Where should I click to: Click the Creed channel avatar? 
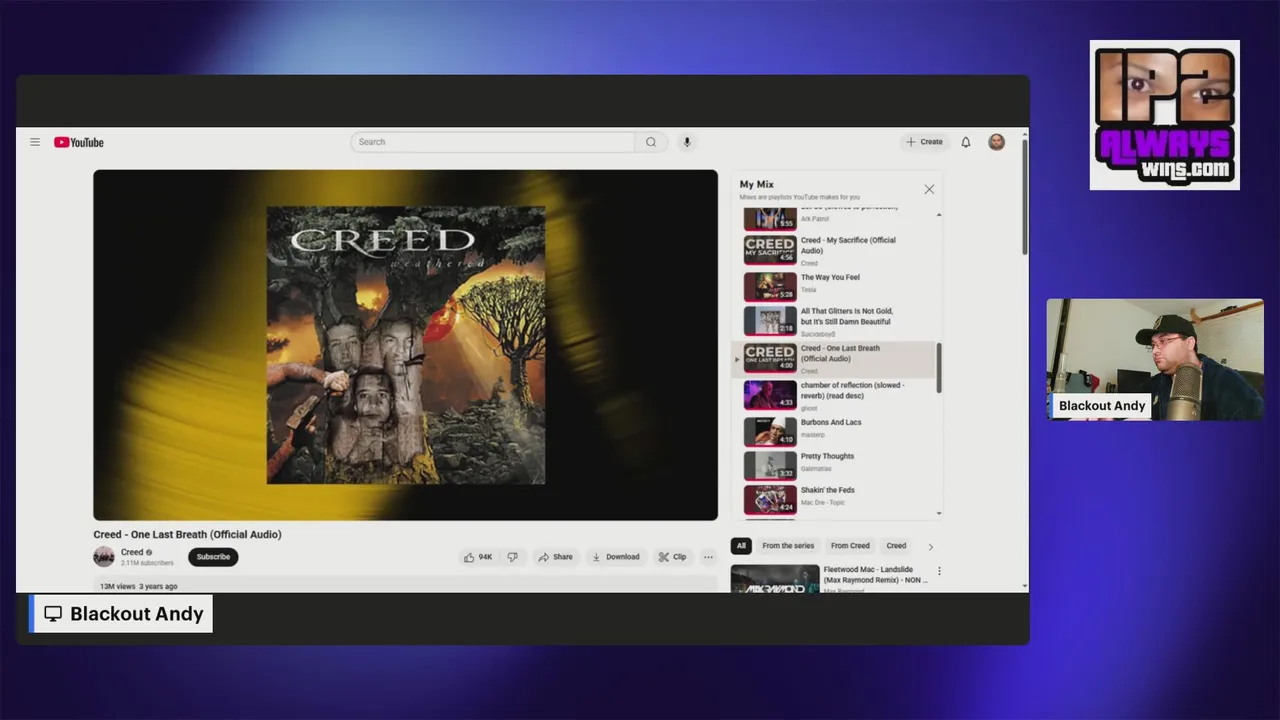pyautogui.click(x=104, y=557)
